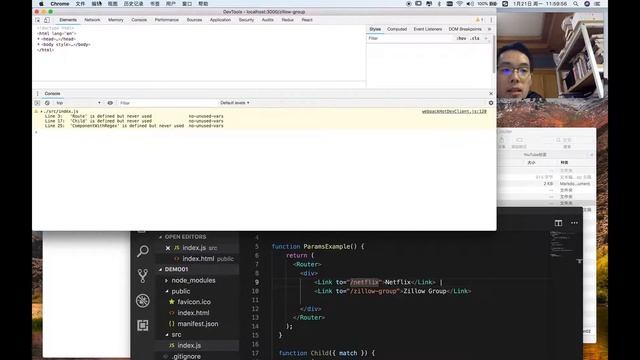Select index.html public in open editors
640x360 pixels.
point(203,259)
